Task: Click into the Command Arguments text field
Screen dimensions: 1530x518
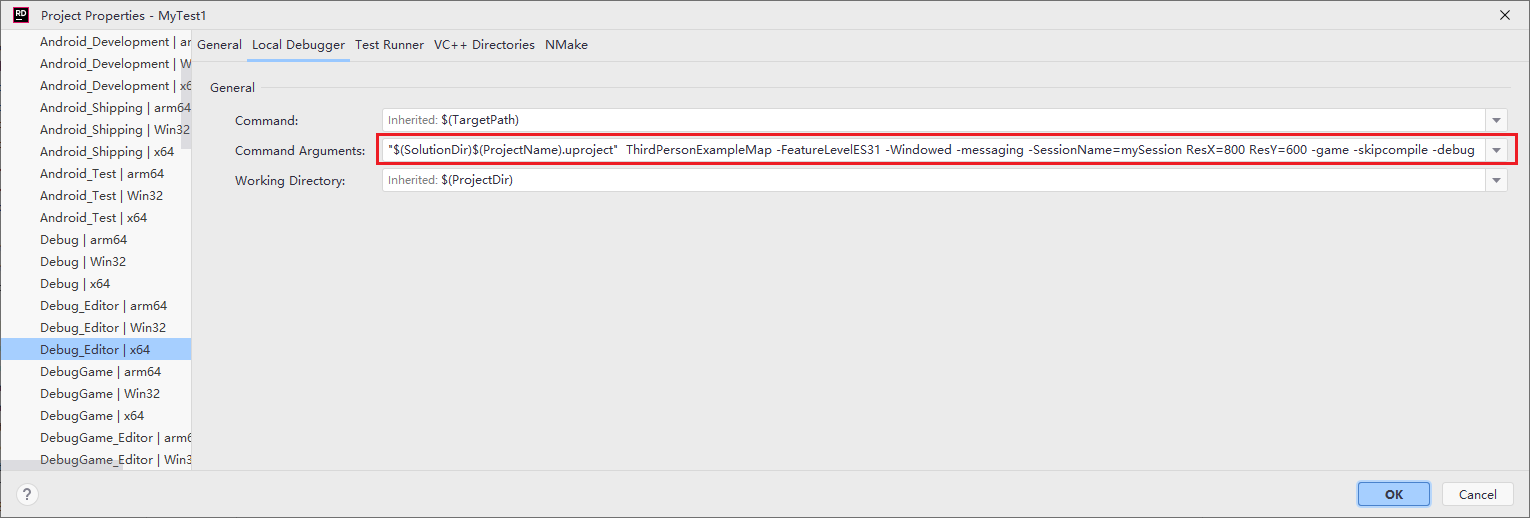Action: tap(934, 150)
